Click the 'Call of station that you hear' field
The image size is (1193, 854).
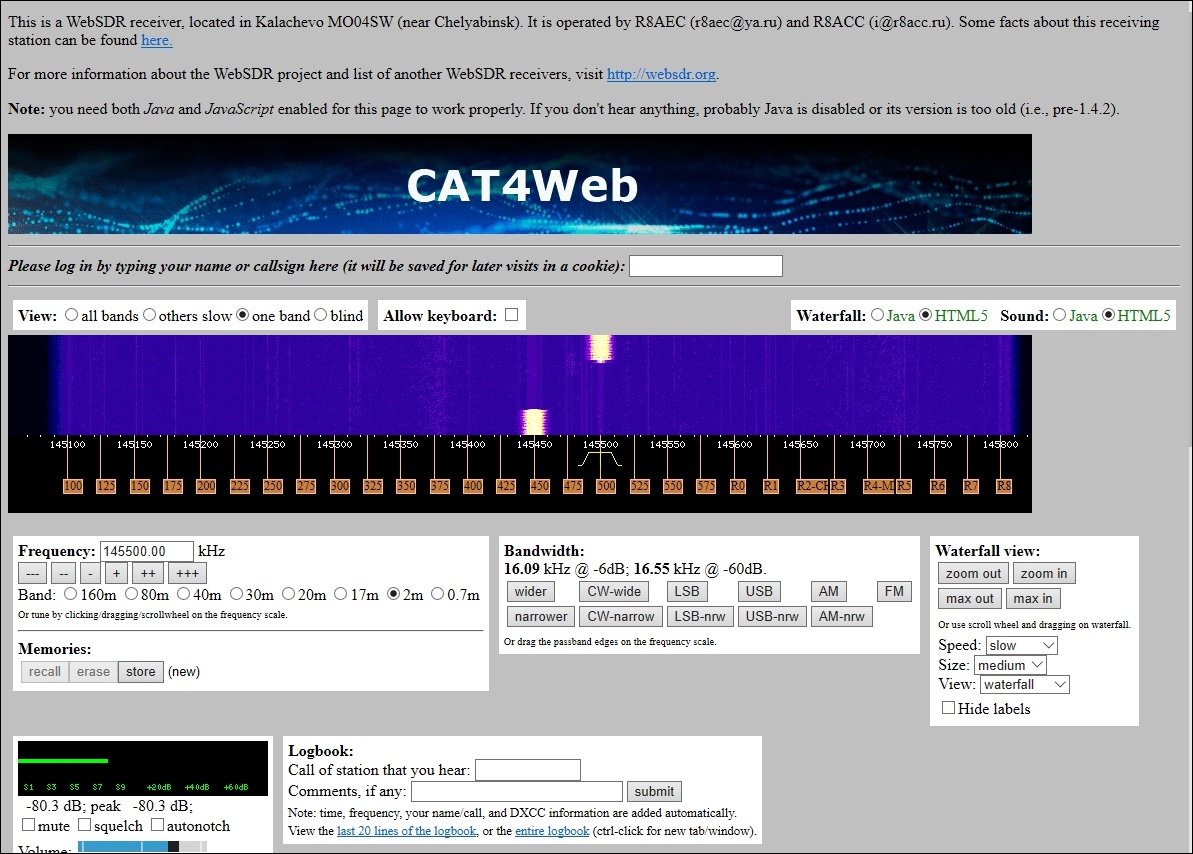point(527,770)
